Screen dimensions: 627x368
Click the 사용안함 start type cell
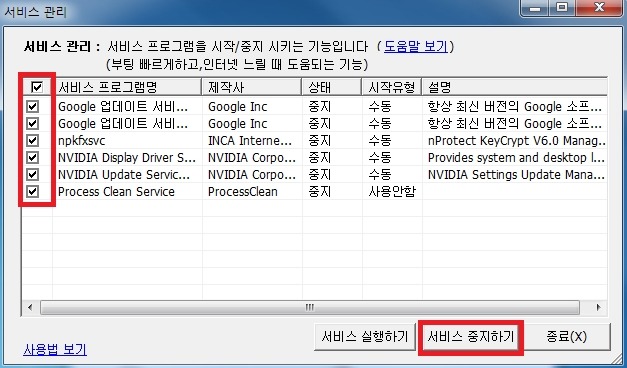[x=392, y=192]
